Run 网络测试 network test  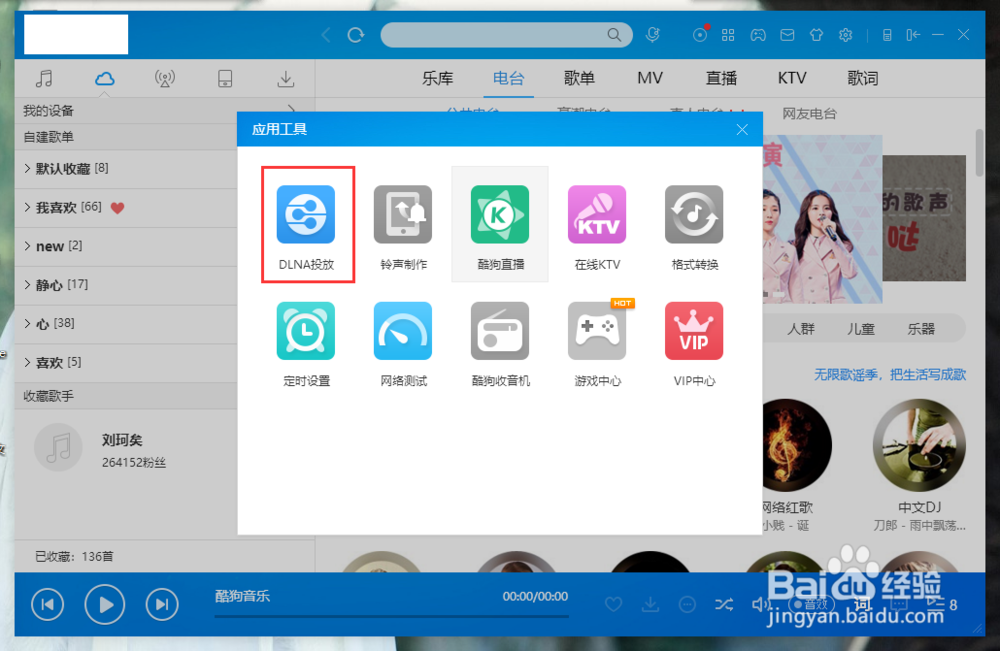[x=403, y=344]
